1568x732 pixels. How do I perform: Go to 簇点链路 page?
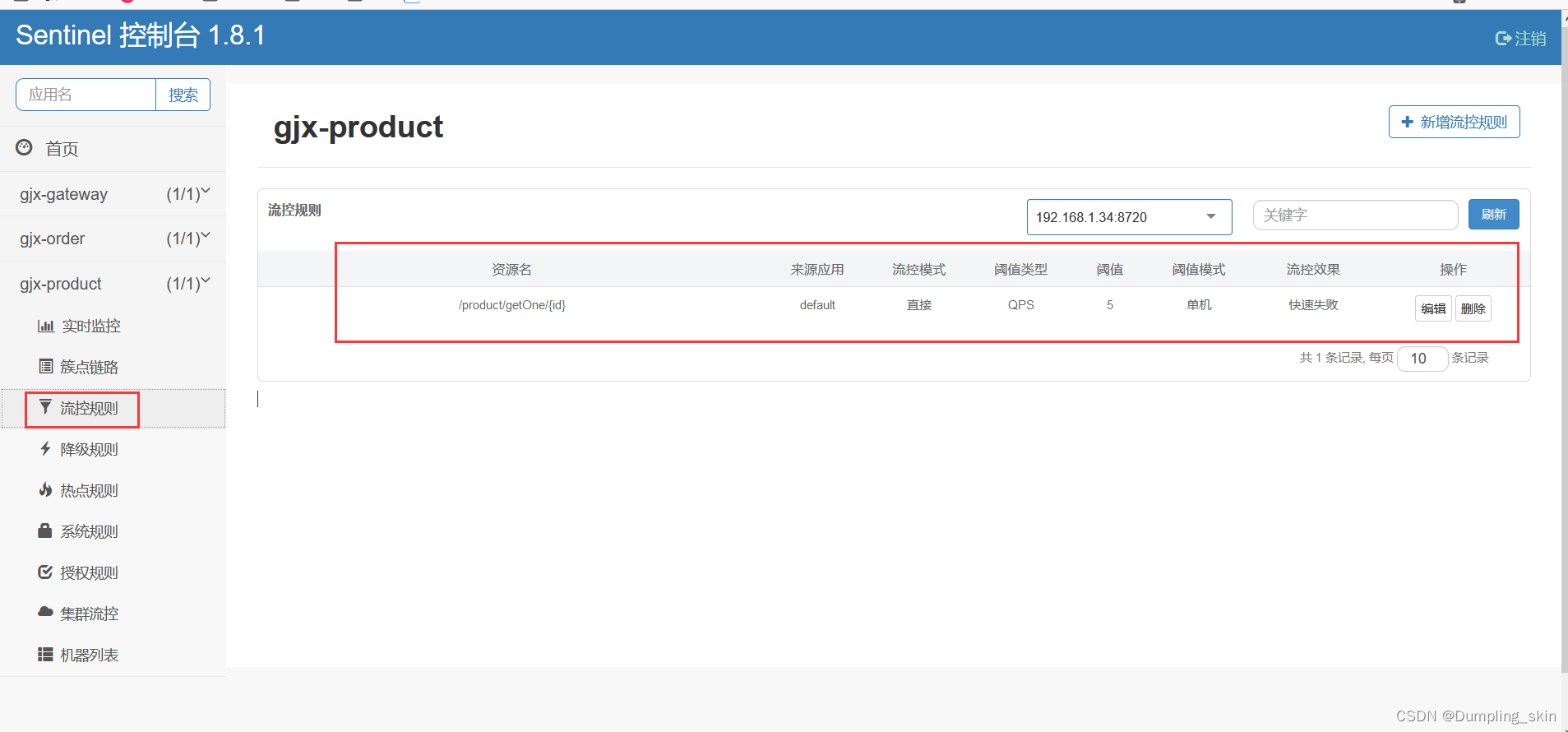113,367
